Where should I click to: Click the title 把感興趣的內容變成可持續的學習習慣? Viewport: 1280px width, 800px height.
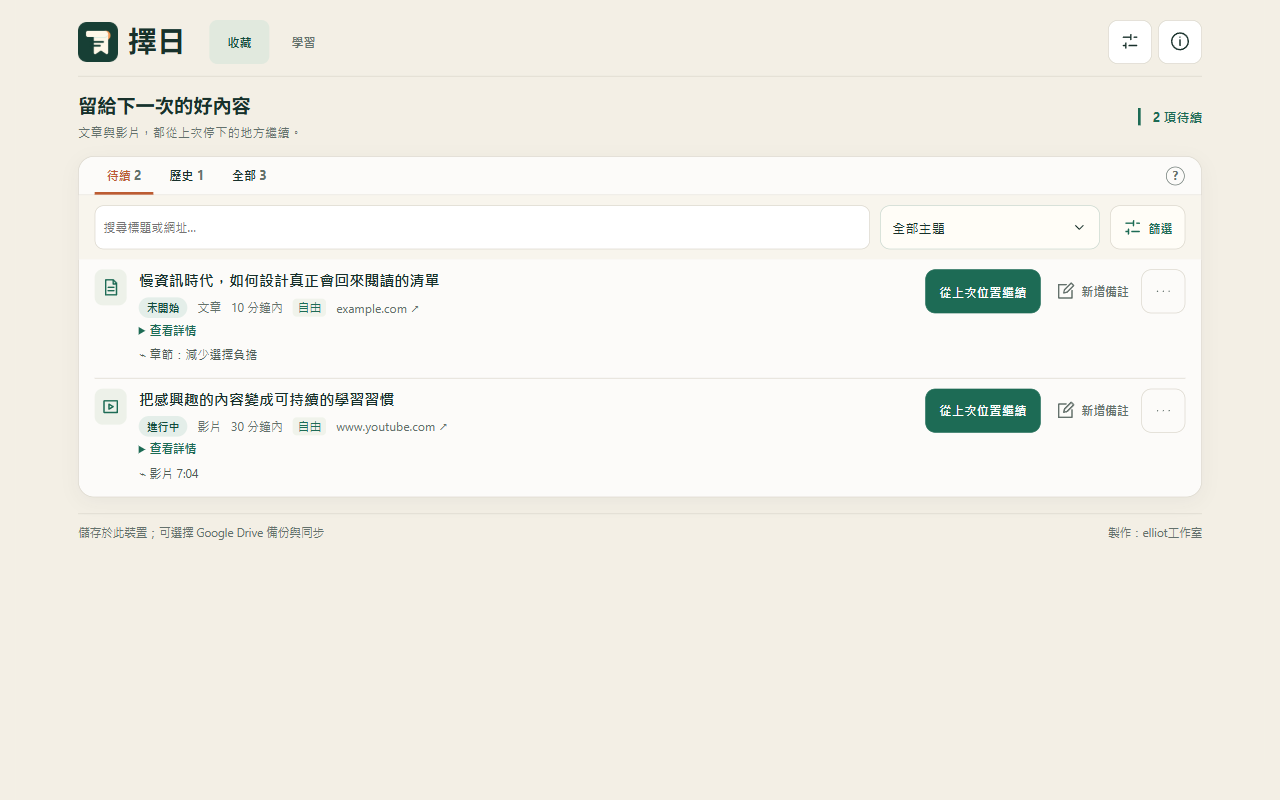[267, 400]
